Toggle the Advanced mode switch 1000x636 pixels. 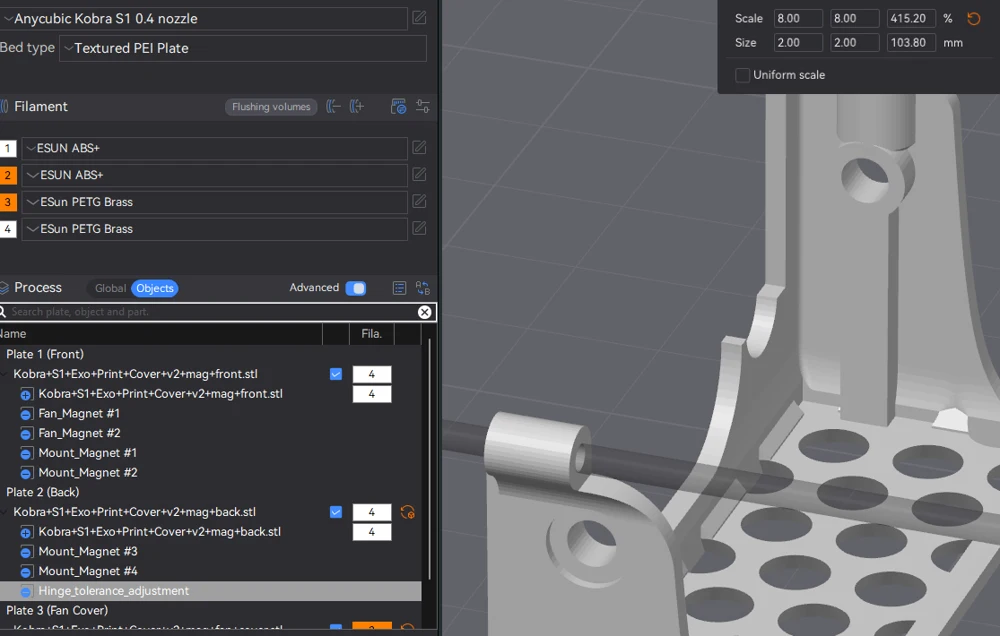click(356, 288)
